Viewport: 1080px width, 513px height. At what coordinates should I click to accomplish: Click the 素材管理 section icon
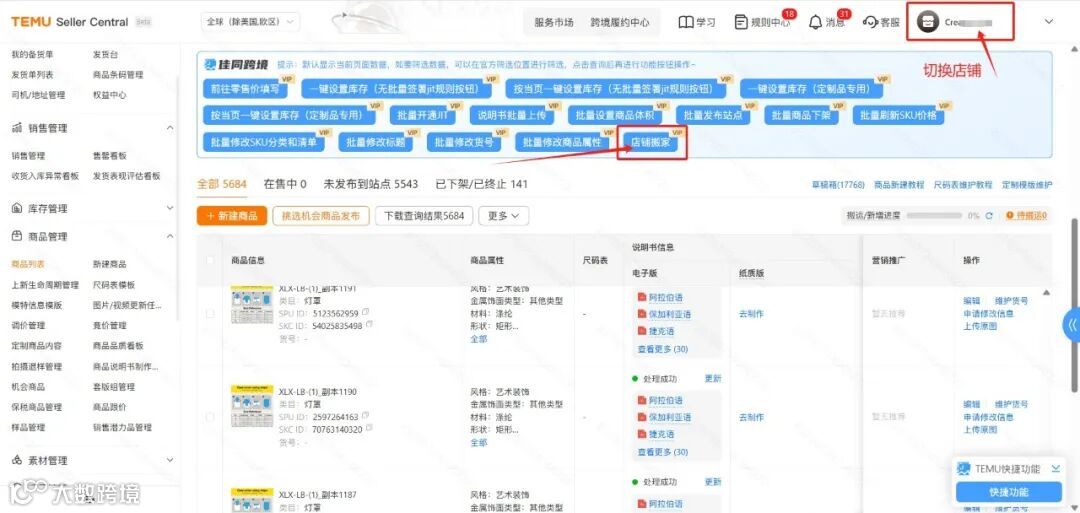(x=17, y=460)
